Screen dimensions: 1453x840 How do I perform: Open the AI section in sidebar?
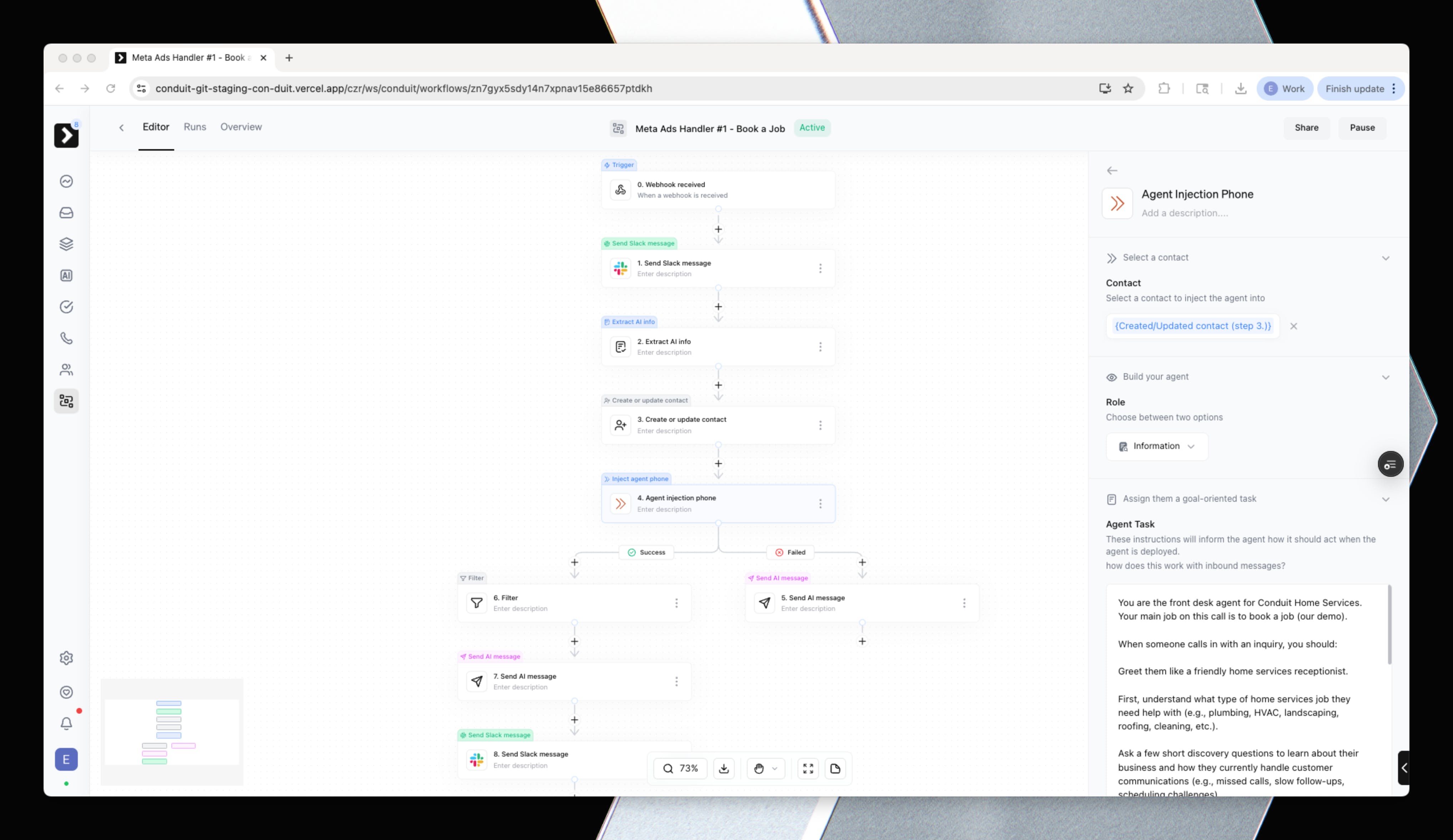click(x=66, y=275)
